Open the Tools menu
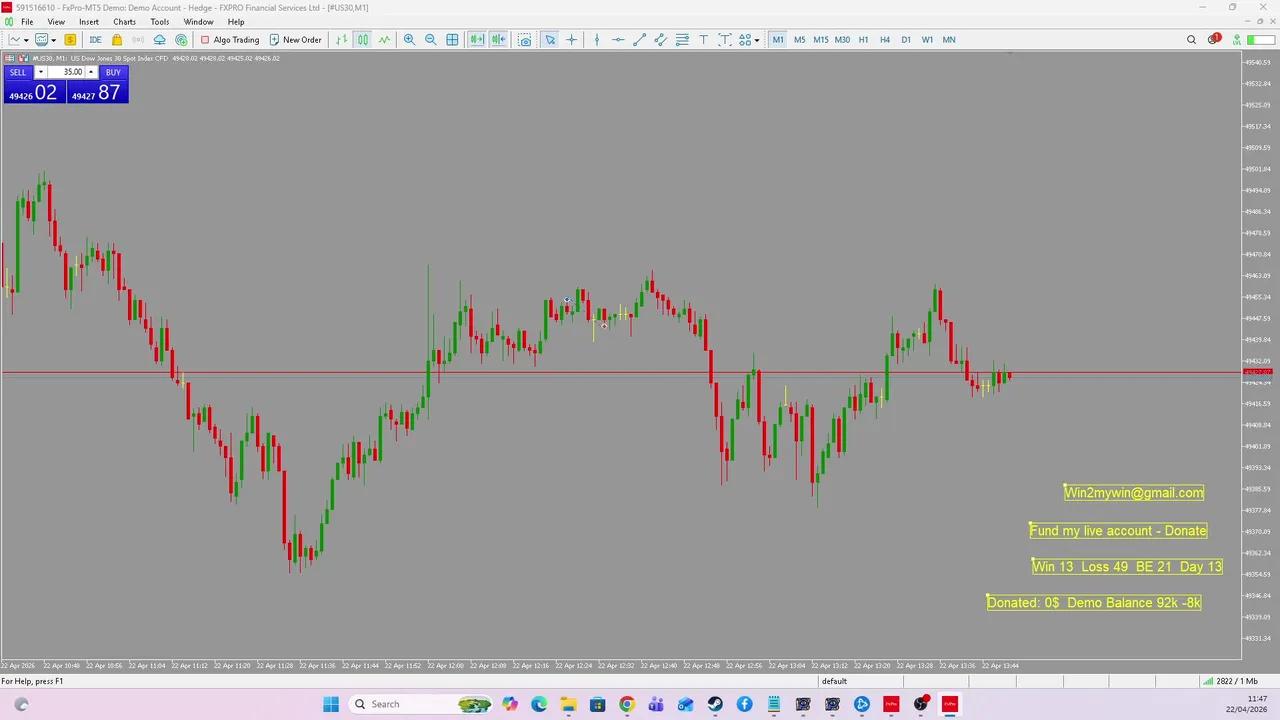 coord(160,22)
